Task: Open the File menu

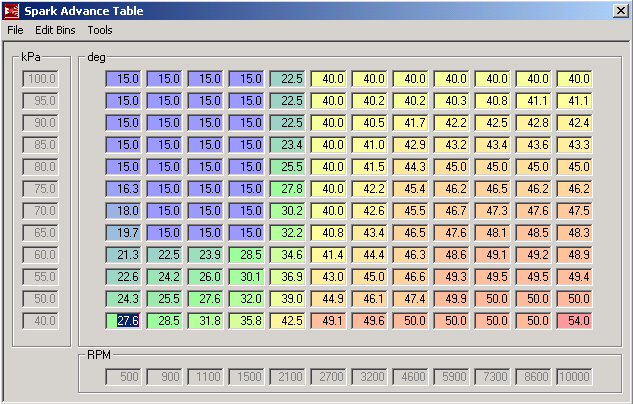Action: (x=15, y=31)
